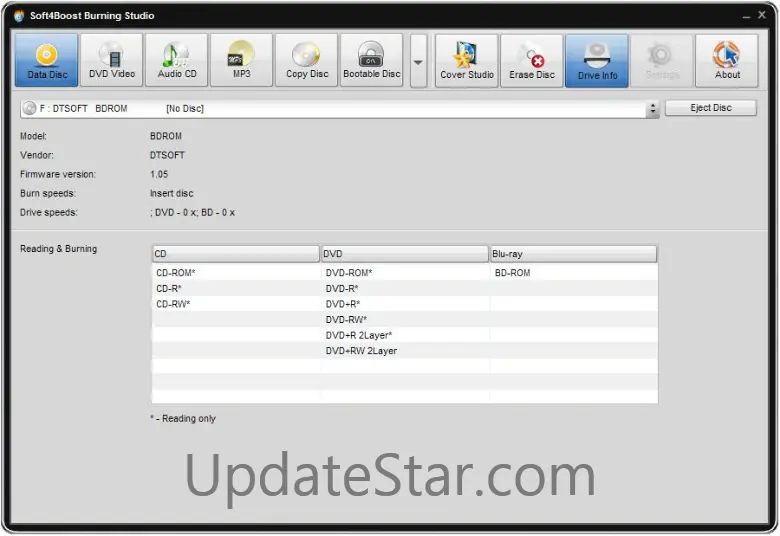Click the drive selector stepper arrows
The height and width of the screenshot is (536, 780).
coord(652,109)
